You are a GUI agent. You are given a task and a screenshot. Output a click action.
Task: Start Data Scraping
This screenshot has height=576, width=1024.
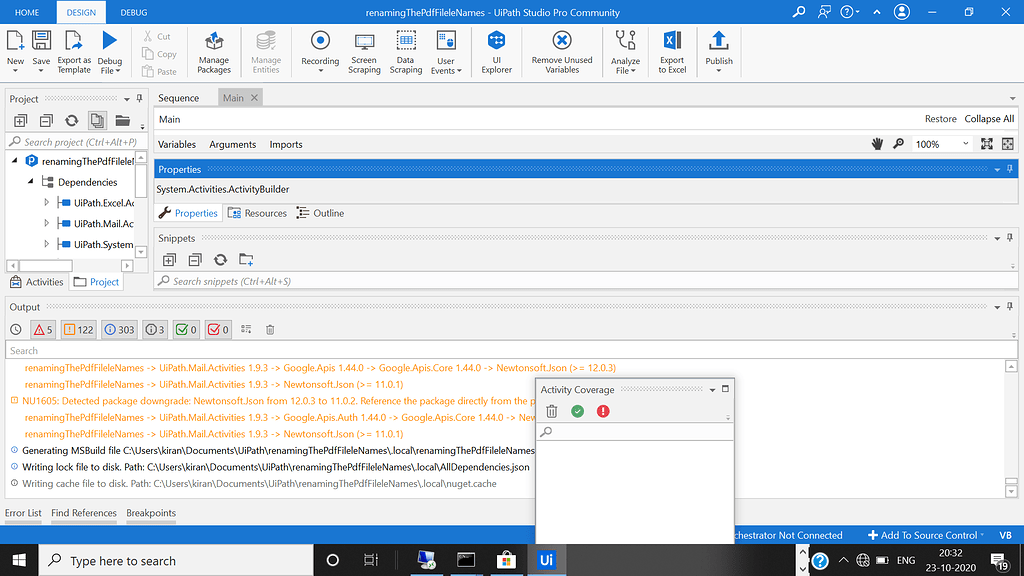coord(405,50)
